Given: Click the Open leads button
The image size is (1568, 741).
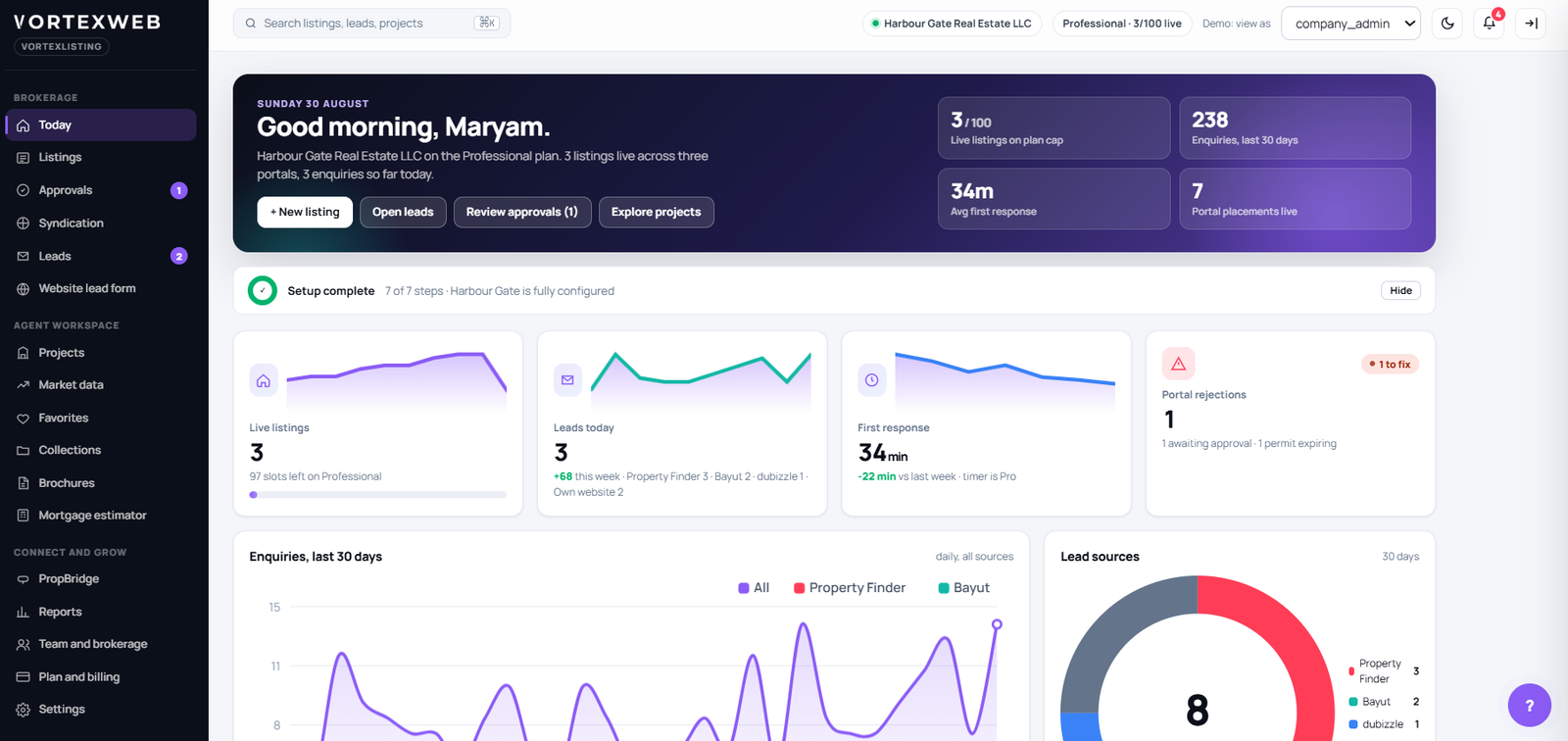Looking at the screenshot, I should (403, 213).
